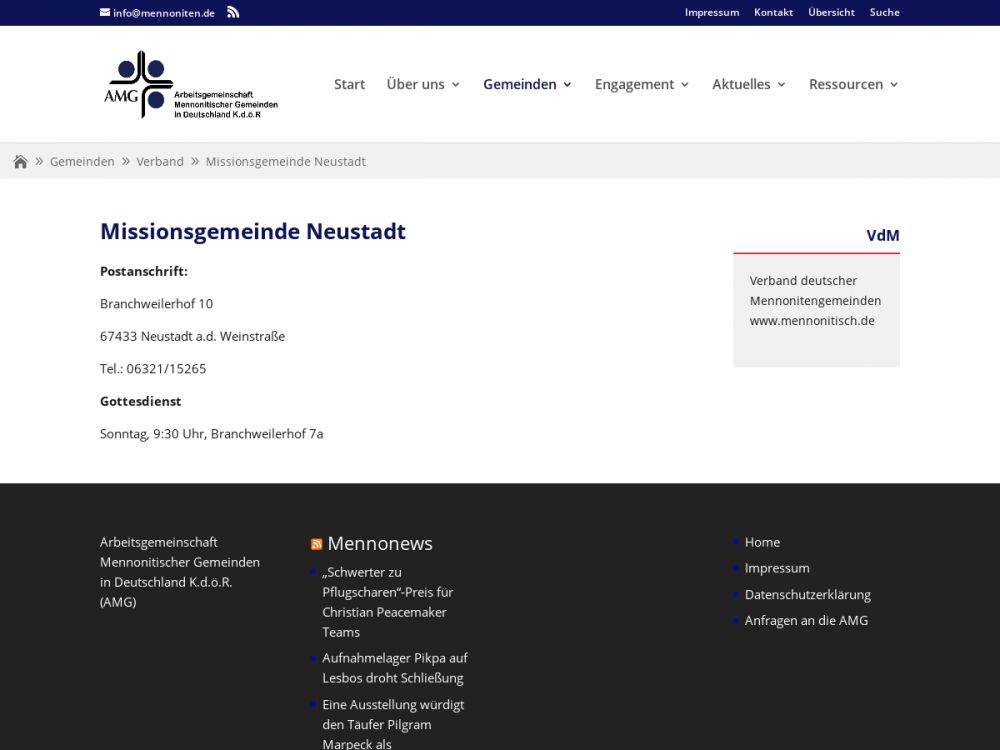
Task: Click Suche in the top bar
Action: pos(884,13)
